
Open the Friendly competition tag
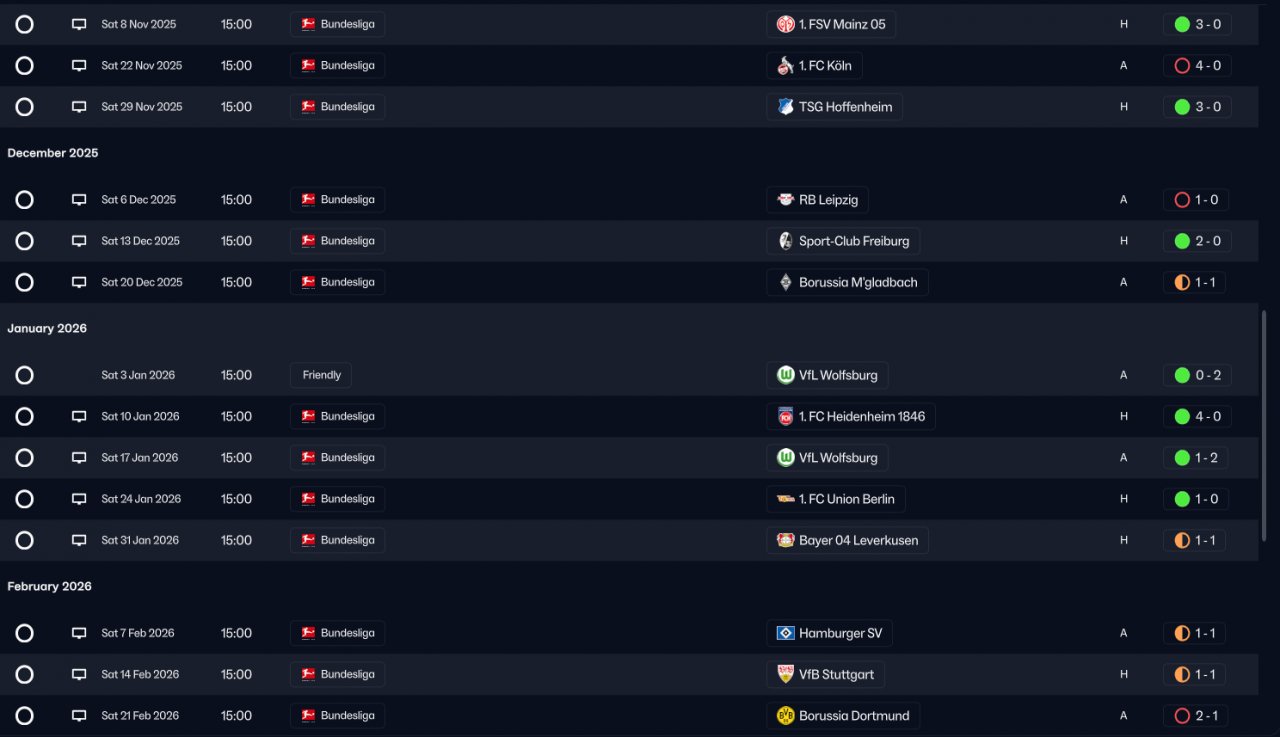pos(321,376)
